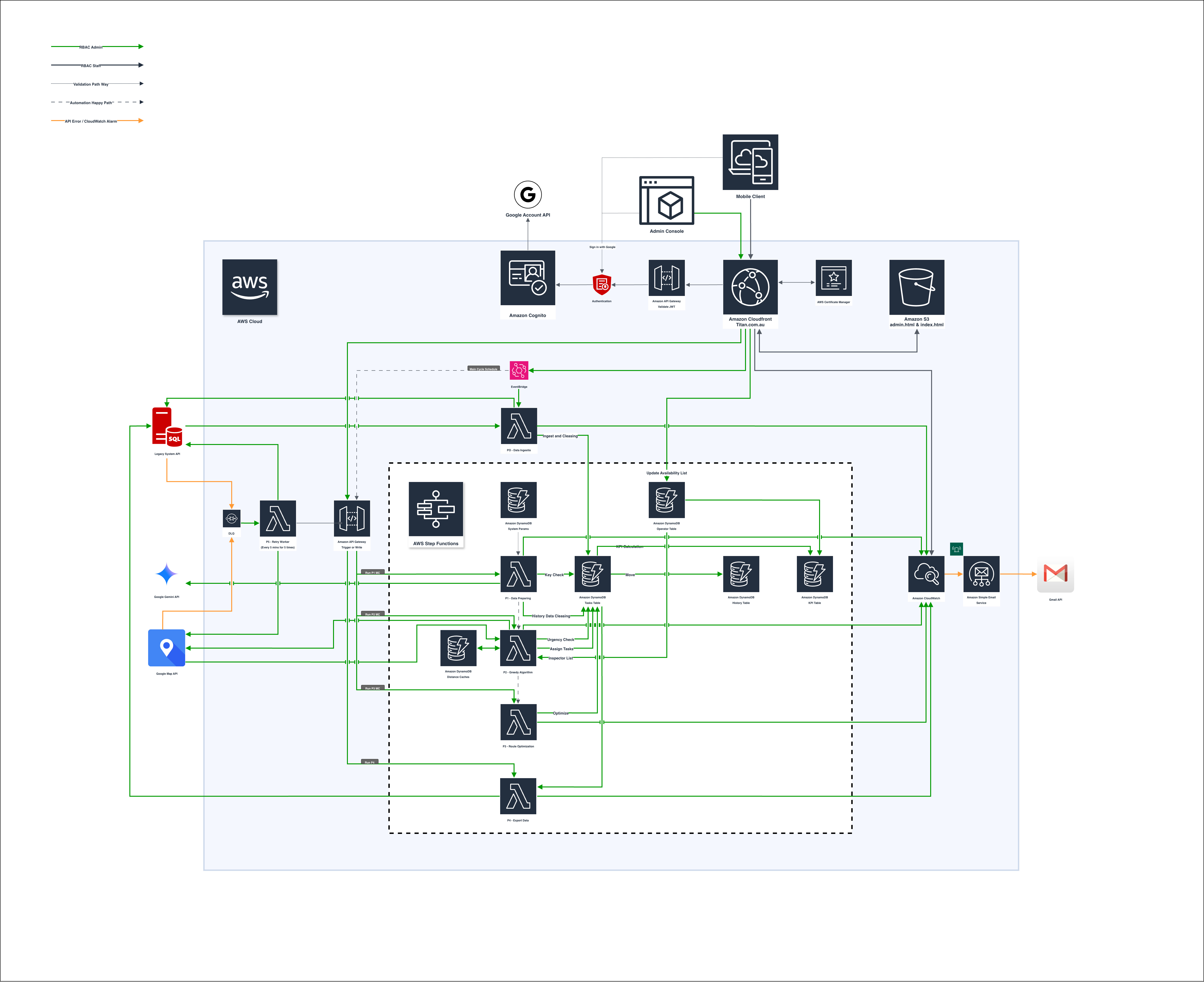Select the 'History Data Cleasing' label
This screenshot has height=982, width=1204.
click(x=551, y=616)
